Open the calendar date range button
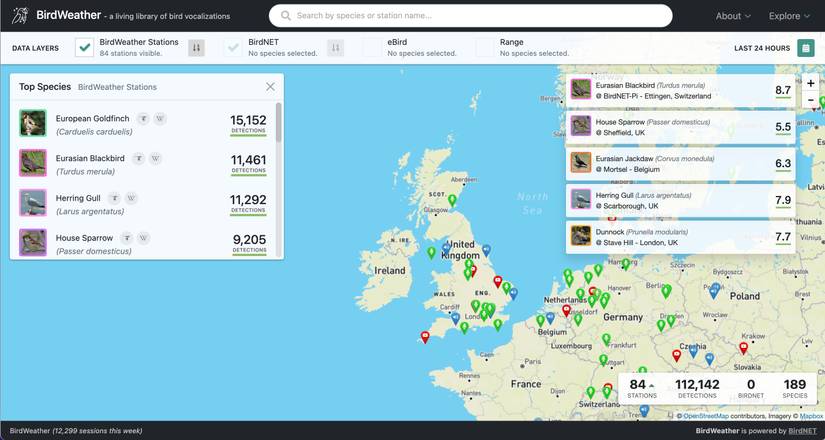The image size is (825, 440). (x=805, y=48)
